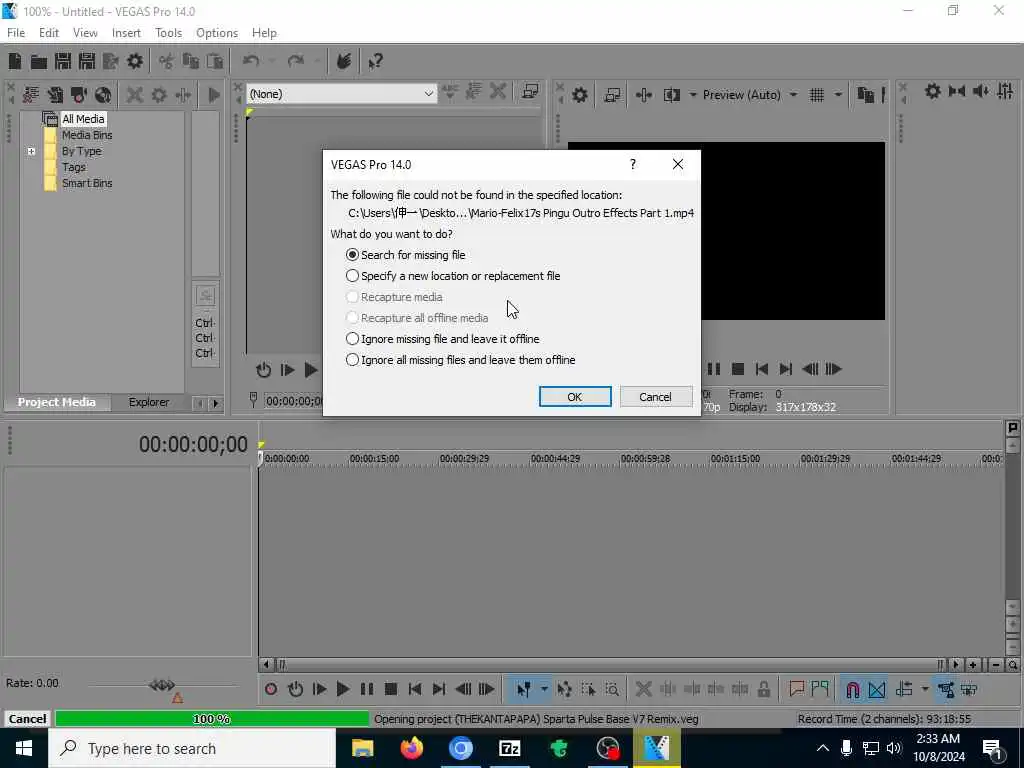The image size is (1024, 768).
Task: Select the Envelope Edit tool
Action: tap(564, 689)
